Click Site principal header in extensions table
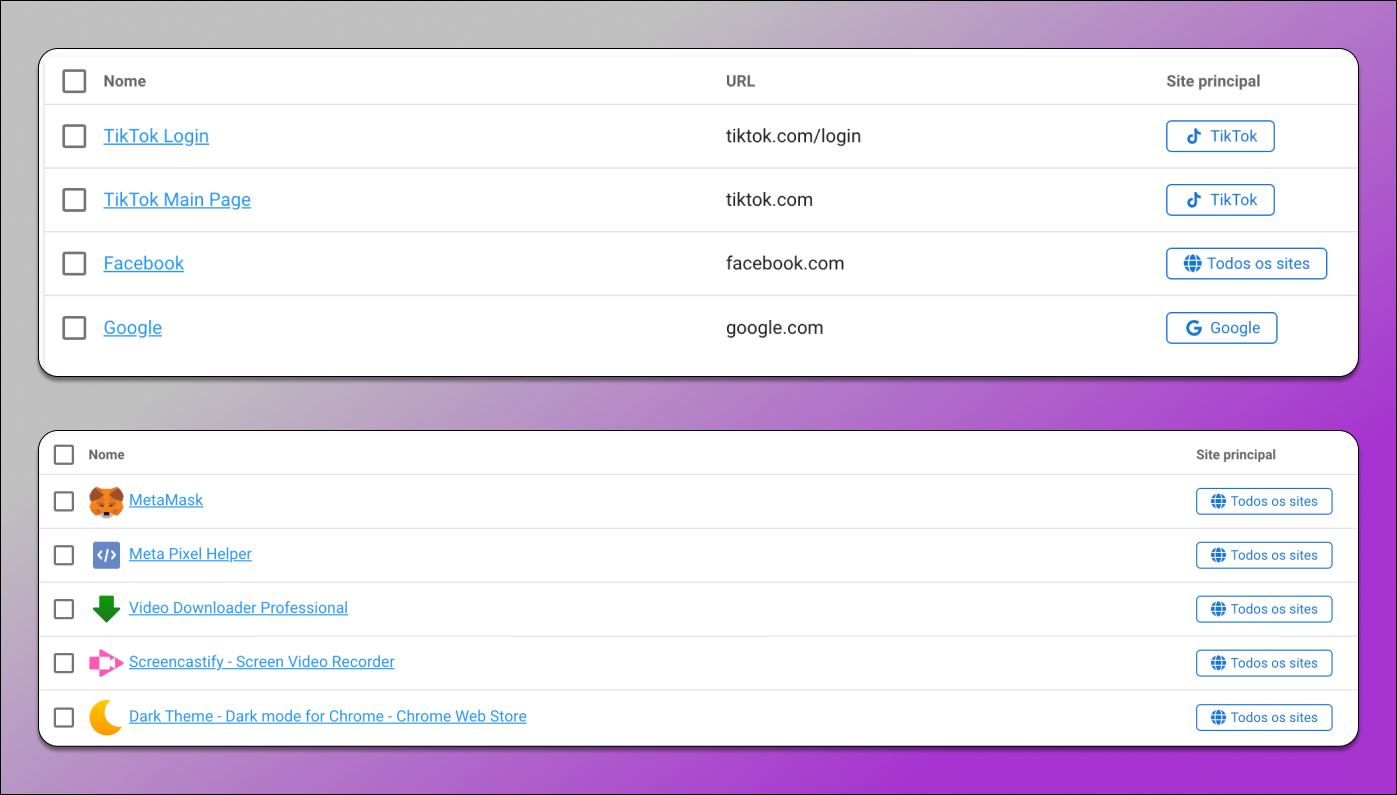Image resolution: width=1397 pixels, height=795 pixels. click(x=1236, y=455)
